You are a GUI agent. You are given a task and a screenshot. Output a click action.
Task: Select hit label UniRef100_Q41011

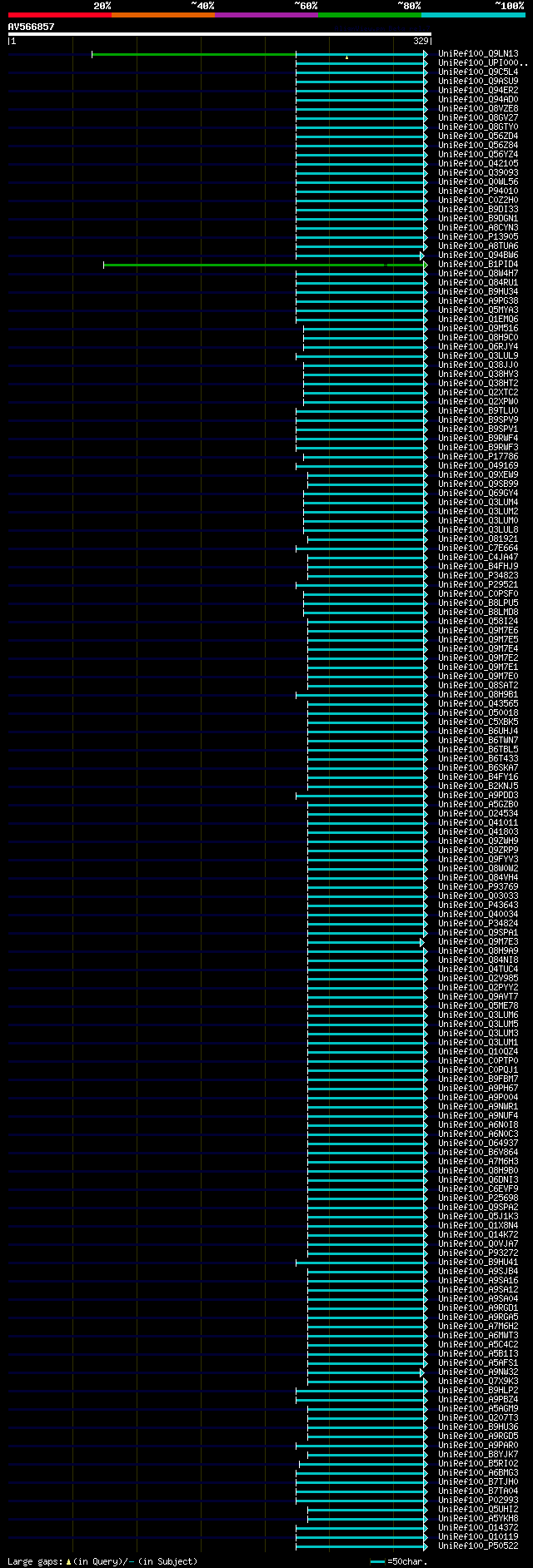[x=478, y=823]
